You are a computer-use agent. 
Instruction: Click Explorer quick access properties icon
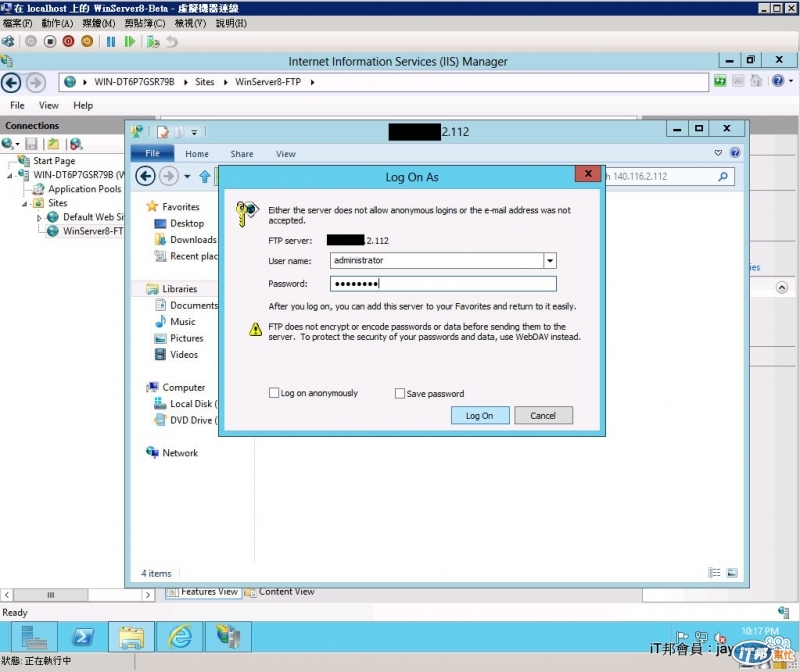click(163, 132)
